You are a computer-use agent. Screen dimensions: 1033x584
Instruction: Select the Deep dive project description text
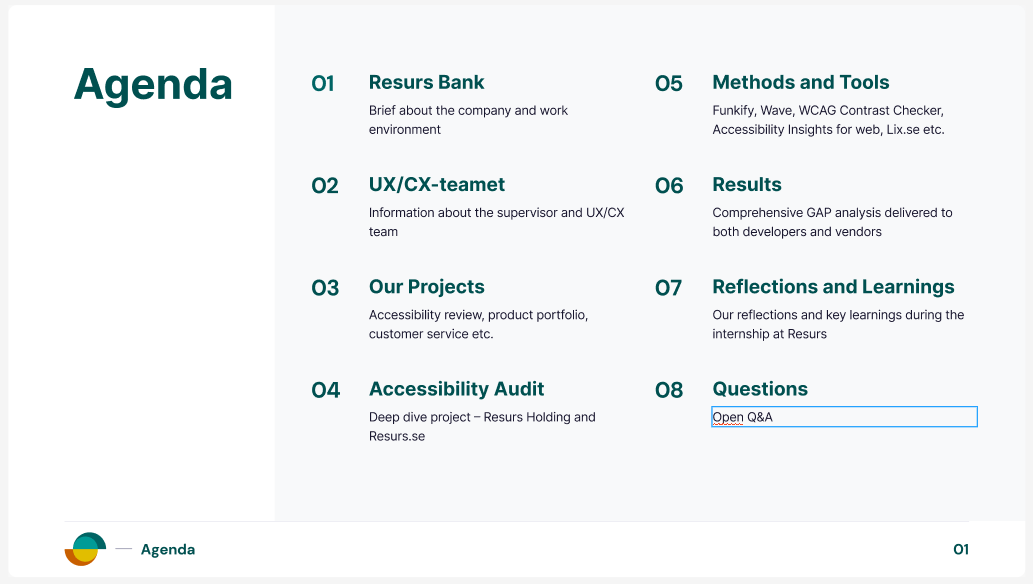(482, 426)
